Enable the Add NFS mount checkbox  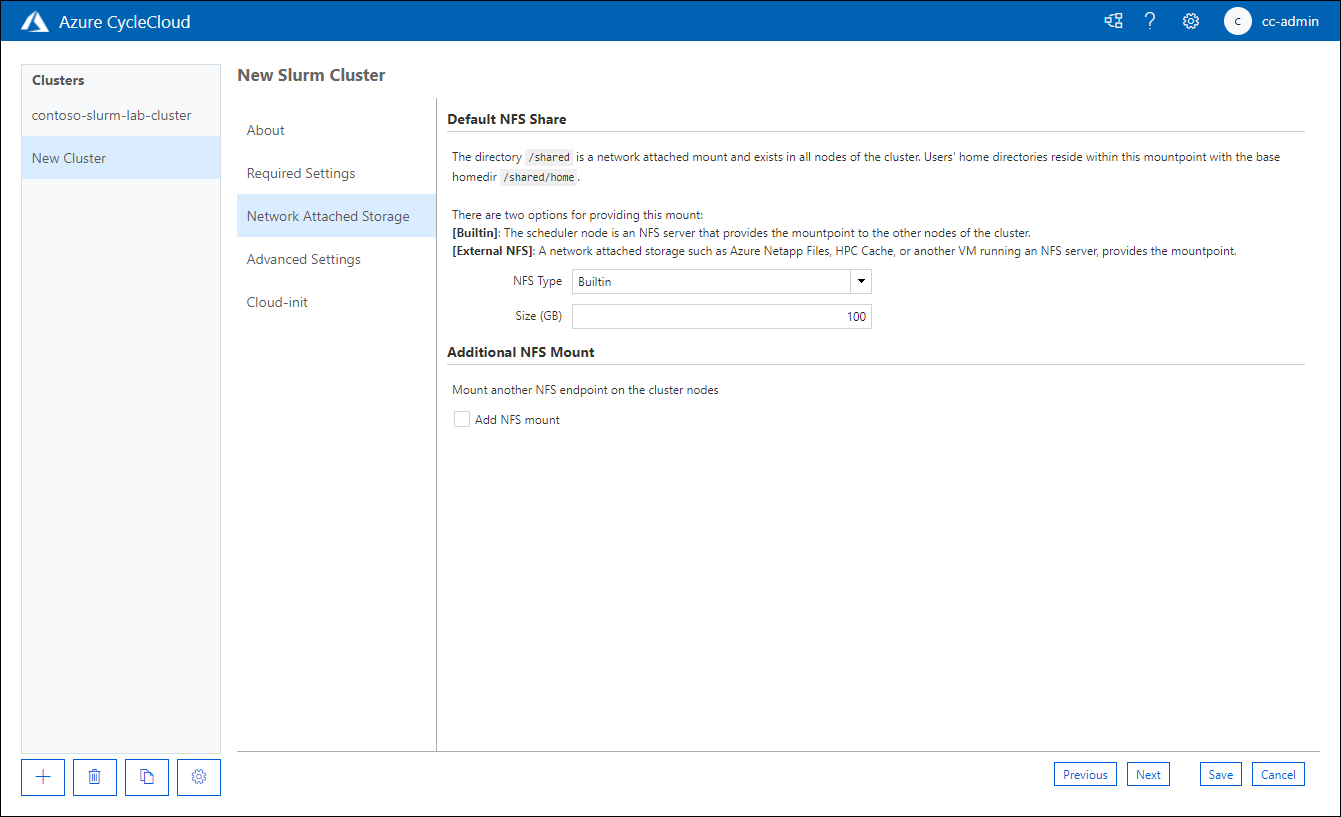pyautogui.click(x=461, y=419)
